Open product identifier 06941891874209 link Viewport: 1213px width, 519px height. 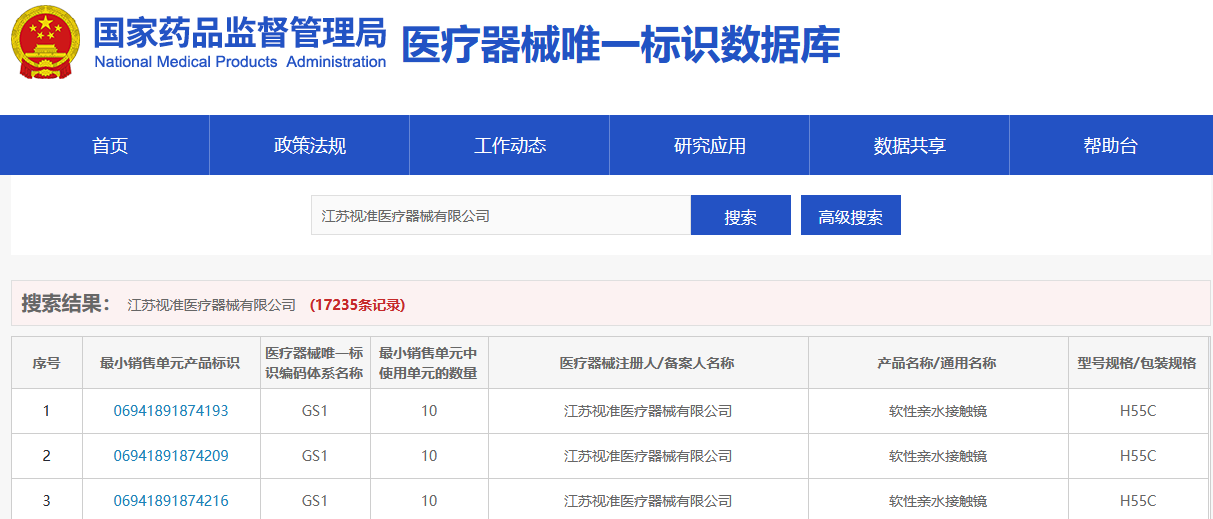pos(171,456)
